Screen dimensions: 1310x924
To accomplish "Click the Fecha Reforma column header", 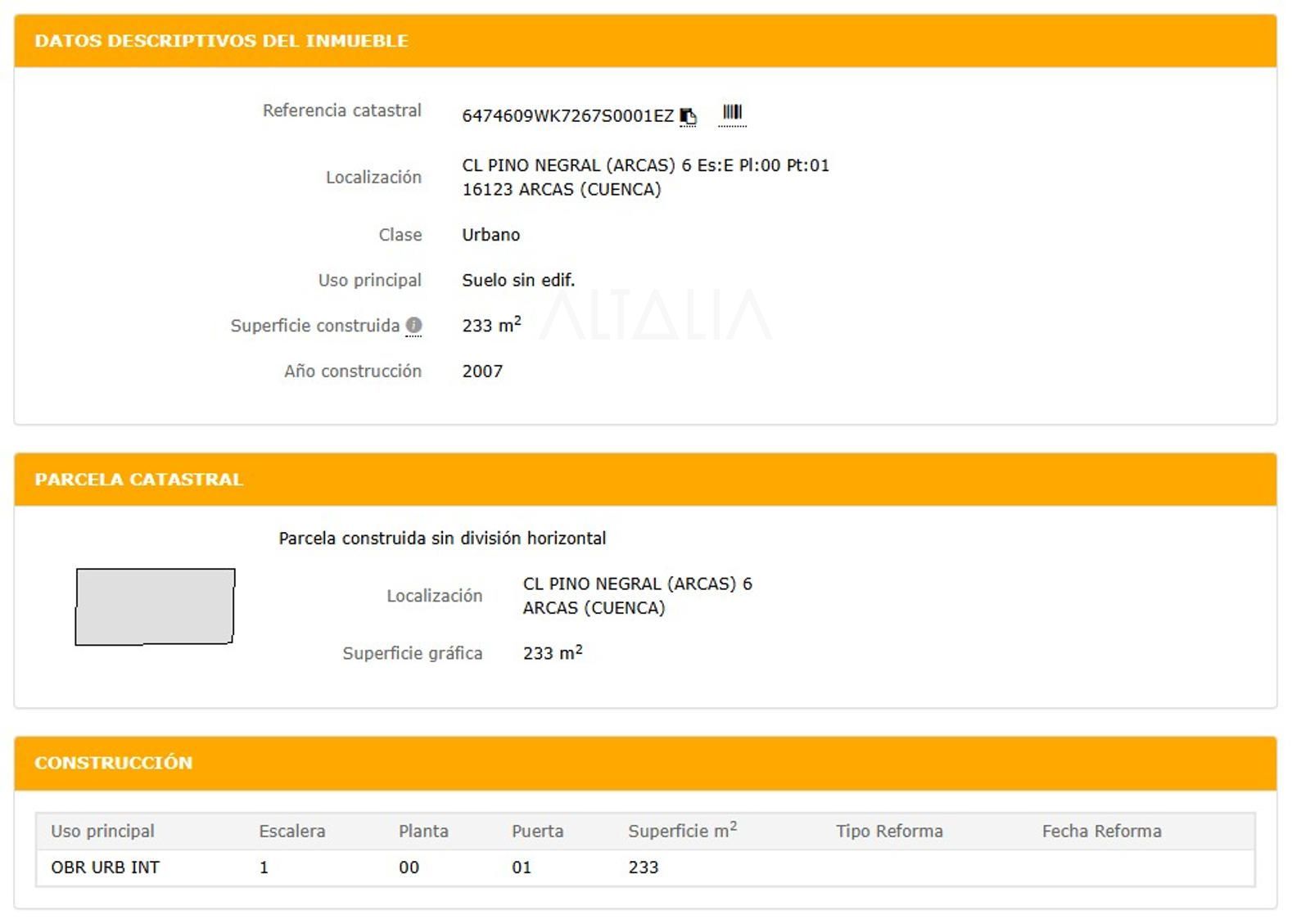I will pos(1101,832).
